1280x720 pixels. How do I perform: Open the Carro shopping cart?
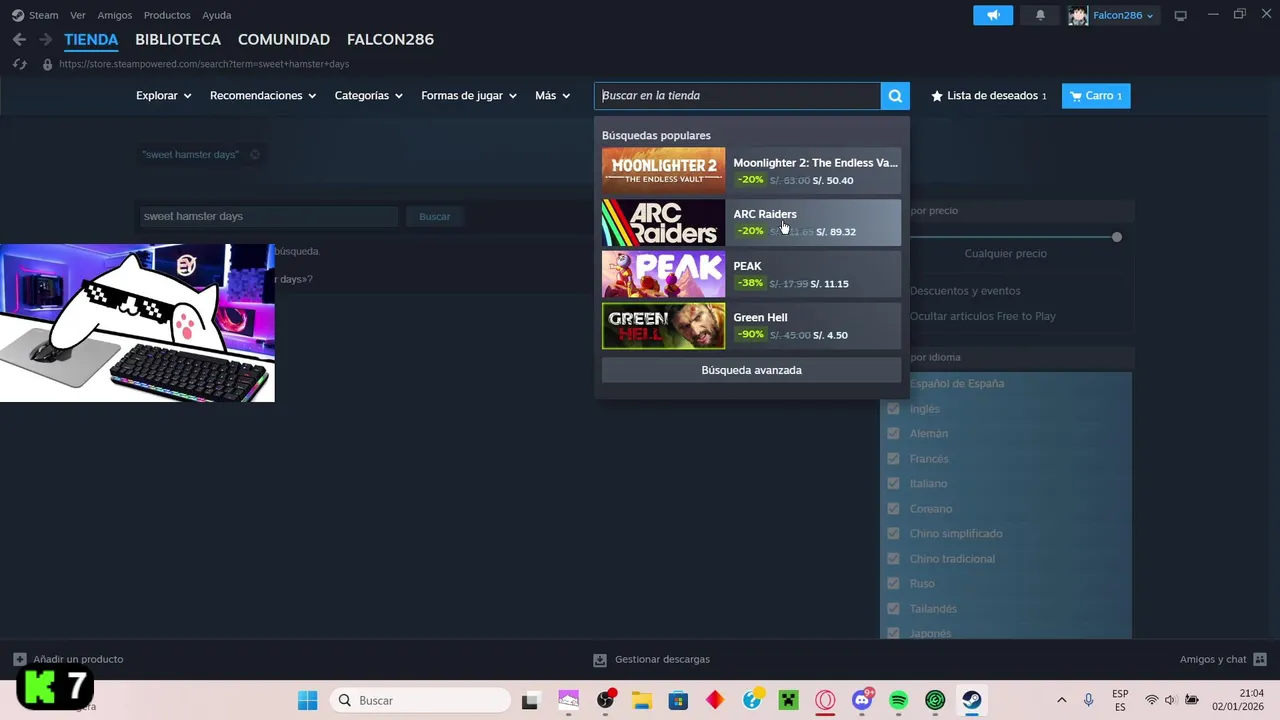pyautogui.click(x=1096, y=96)
